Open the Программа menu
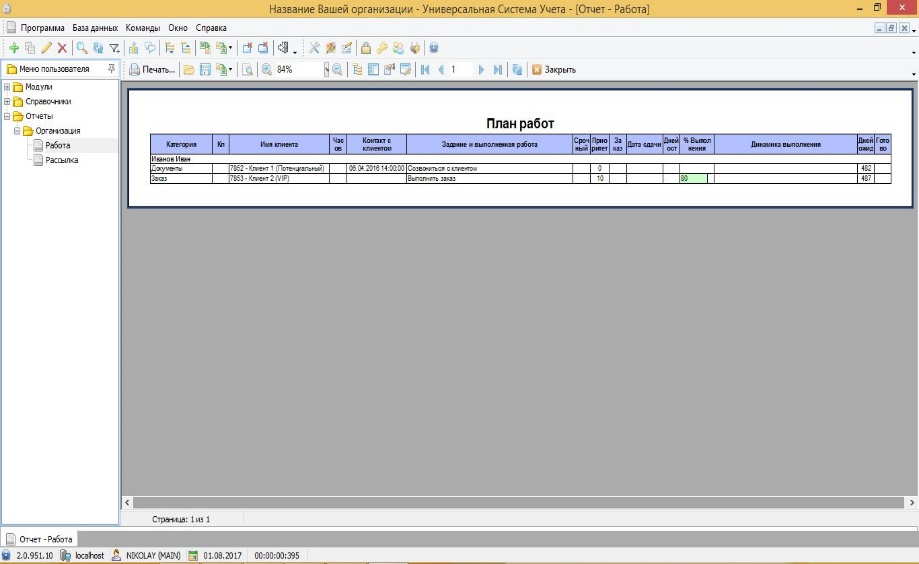This screenshot has height=564, width=919. 42,28
